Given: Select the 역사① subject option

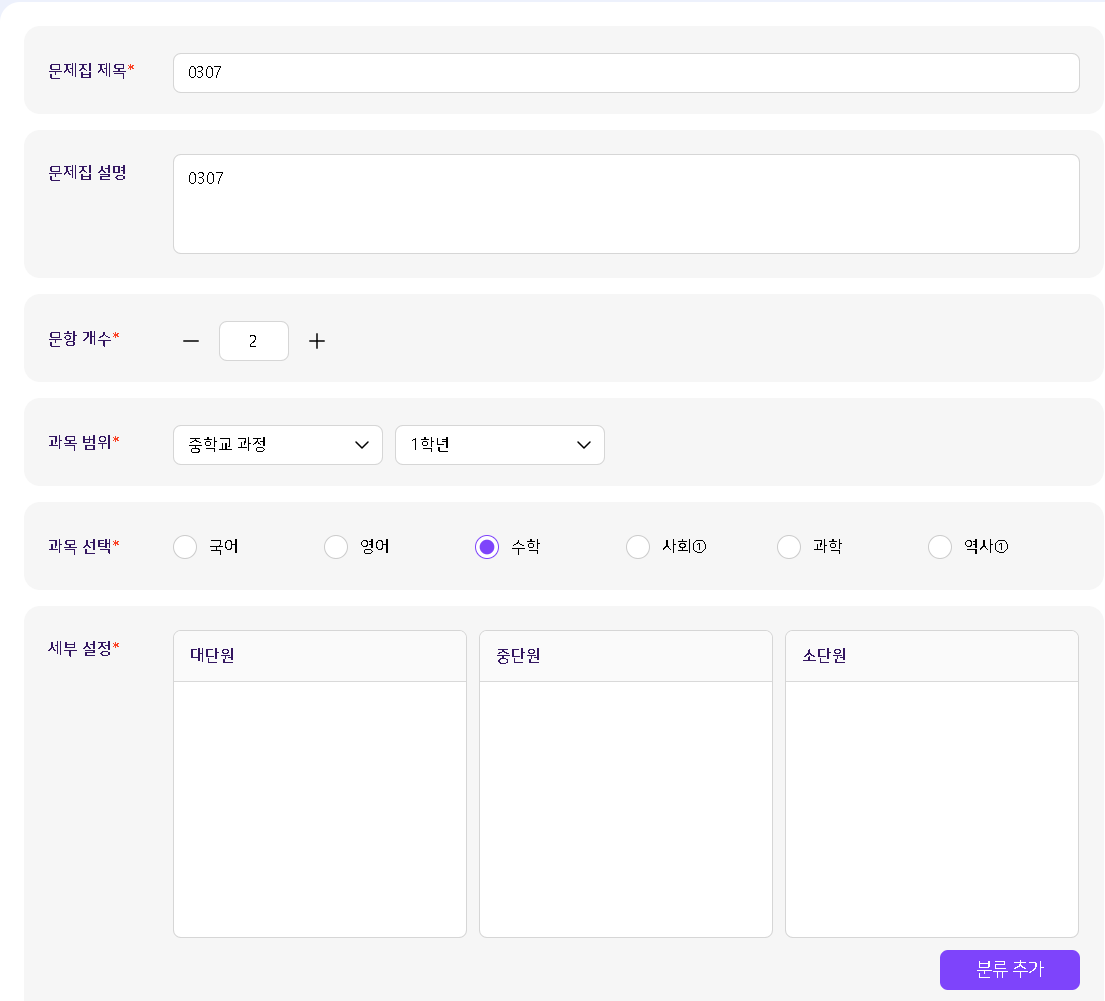Looking at the screenshot, I should [940, 547].
